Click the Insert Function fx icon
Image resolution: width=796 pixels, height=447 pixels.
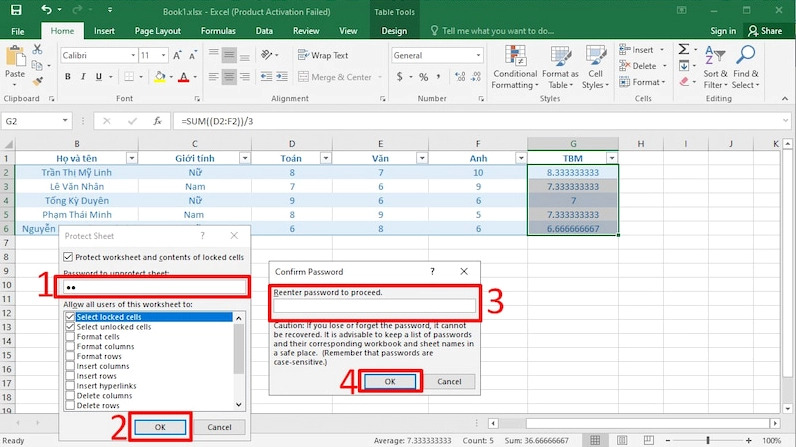pos(157,121)
